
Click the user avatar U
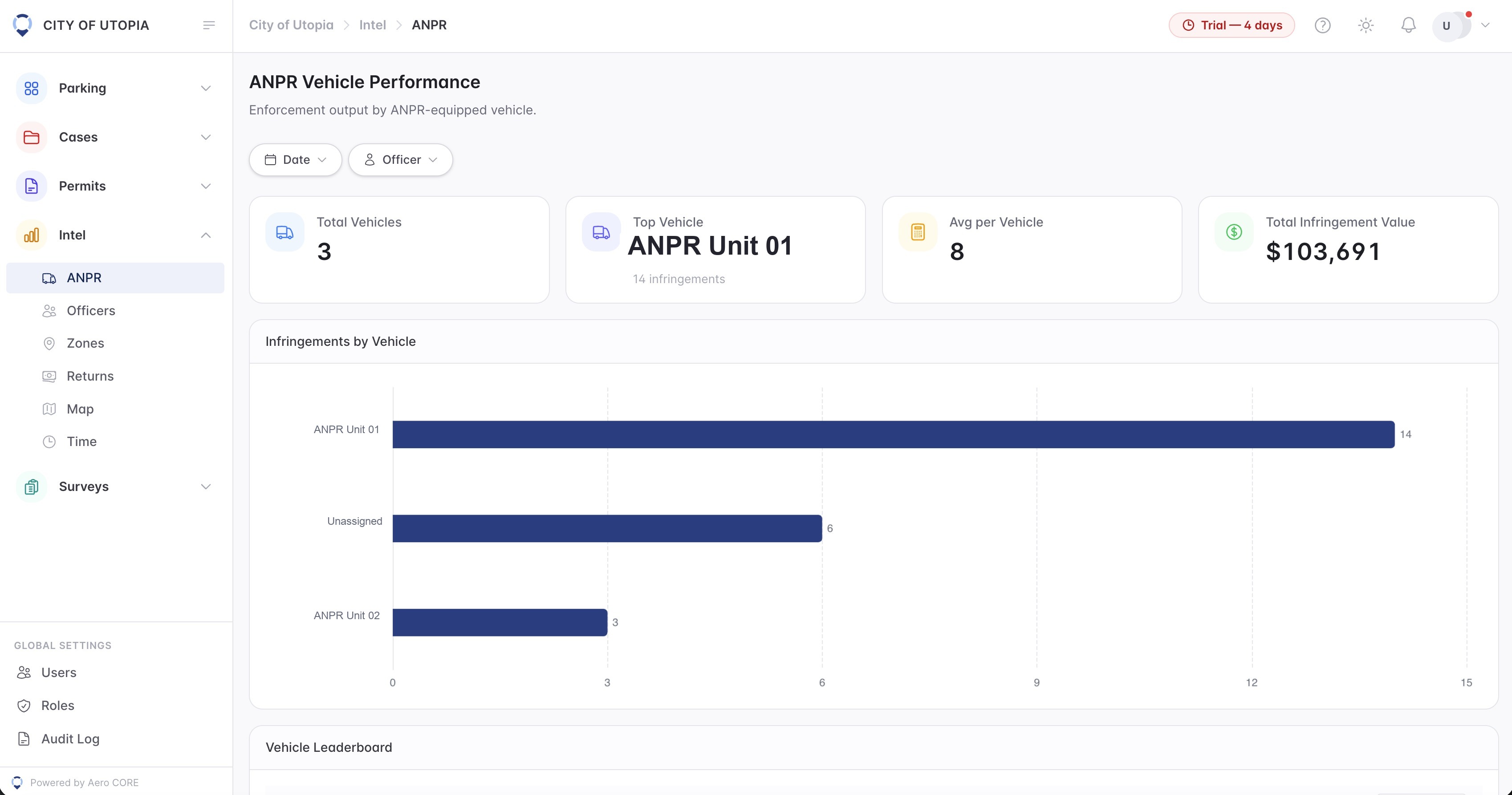coord(1447,26)
